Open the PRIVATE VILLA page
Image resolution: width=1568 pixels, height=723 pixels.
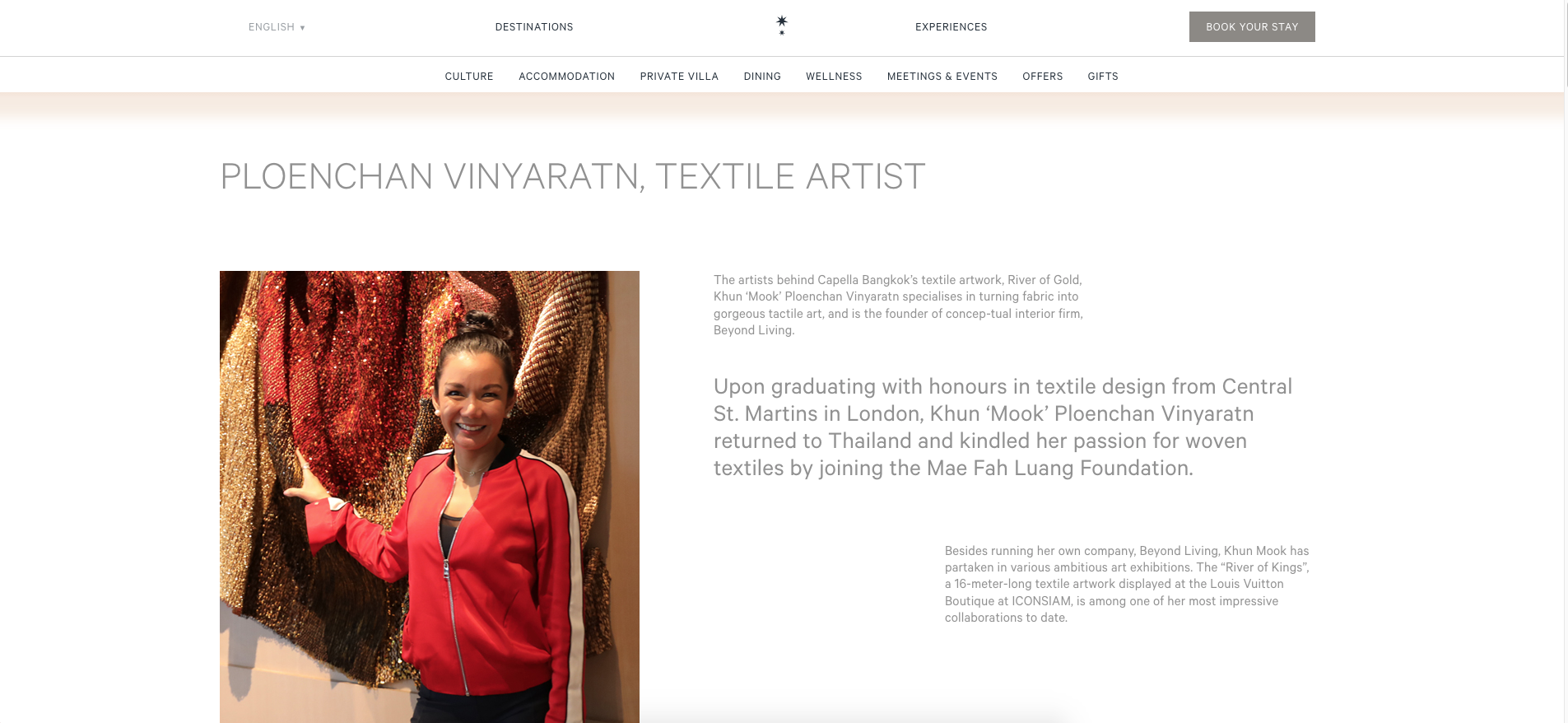coord(679,77)
